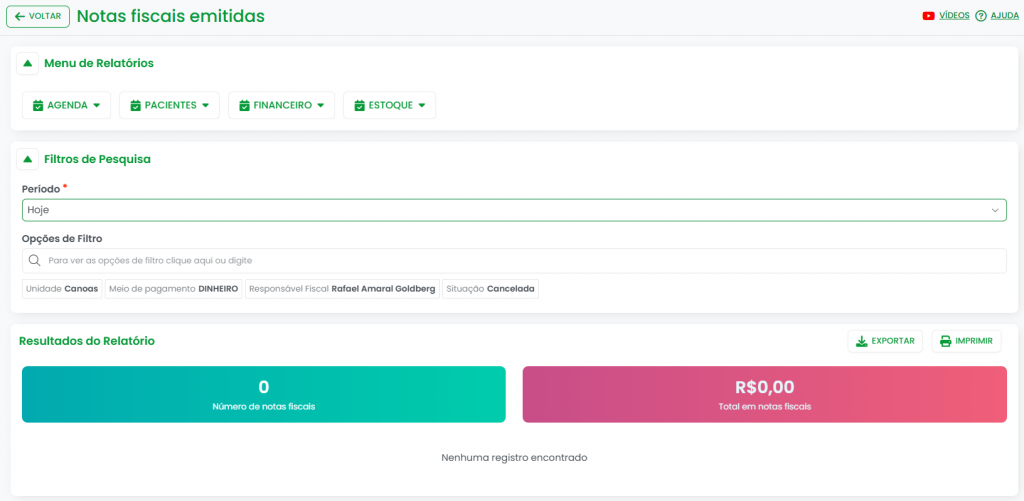This screenshot has height=501, width=1024.
Task: Click the help question mark icon
Action: click(x=981, y=16)
